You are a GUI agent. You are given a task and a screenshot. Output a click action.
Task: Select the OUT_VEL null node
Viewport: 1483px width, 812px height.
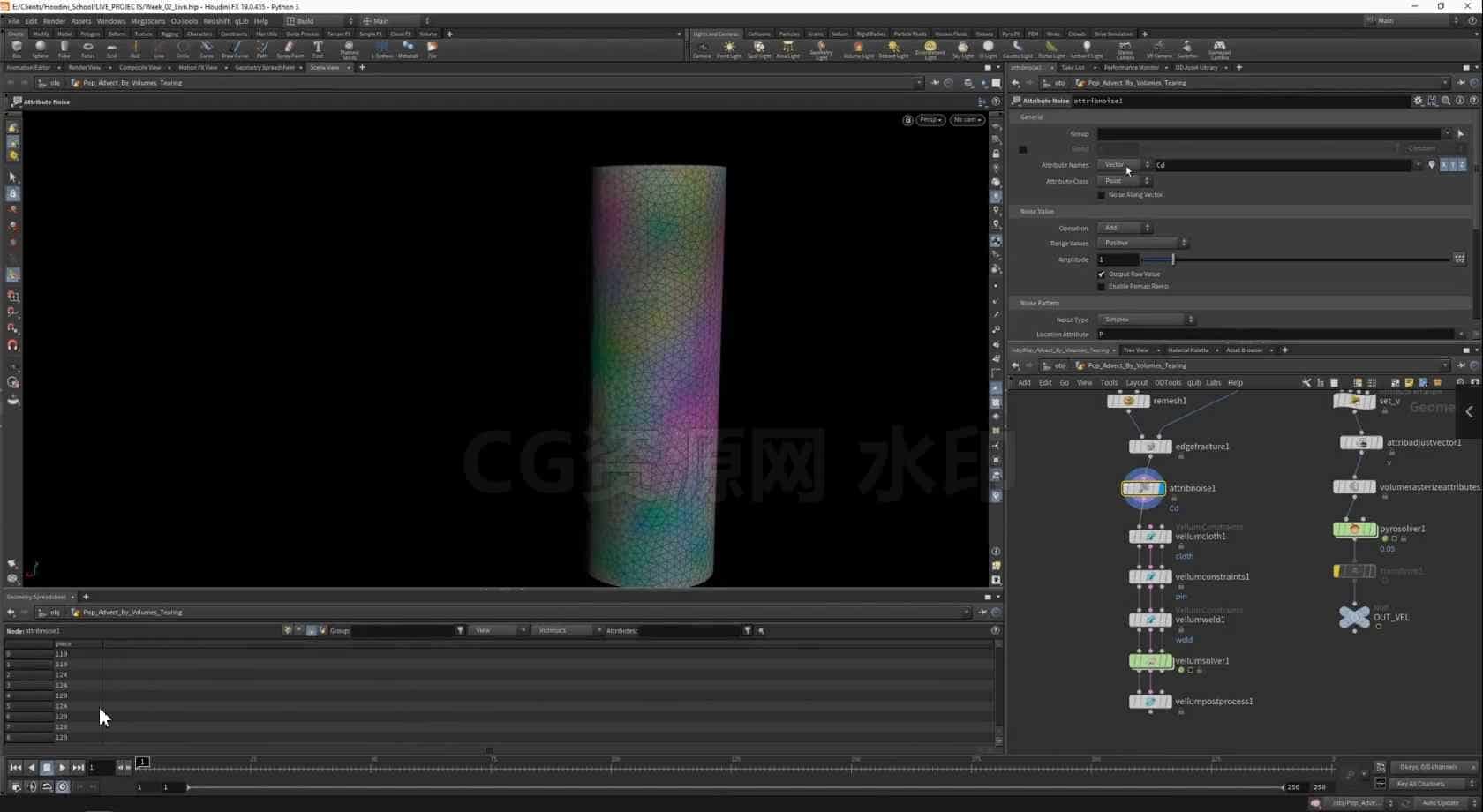pyautogui.click(x=1354, y=617)
